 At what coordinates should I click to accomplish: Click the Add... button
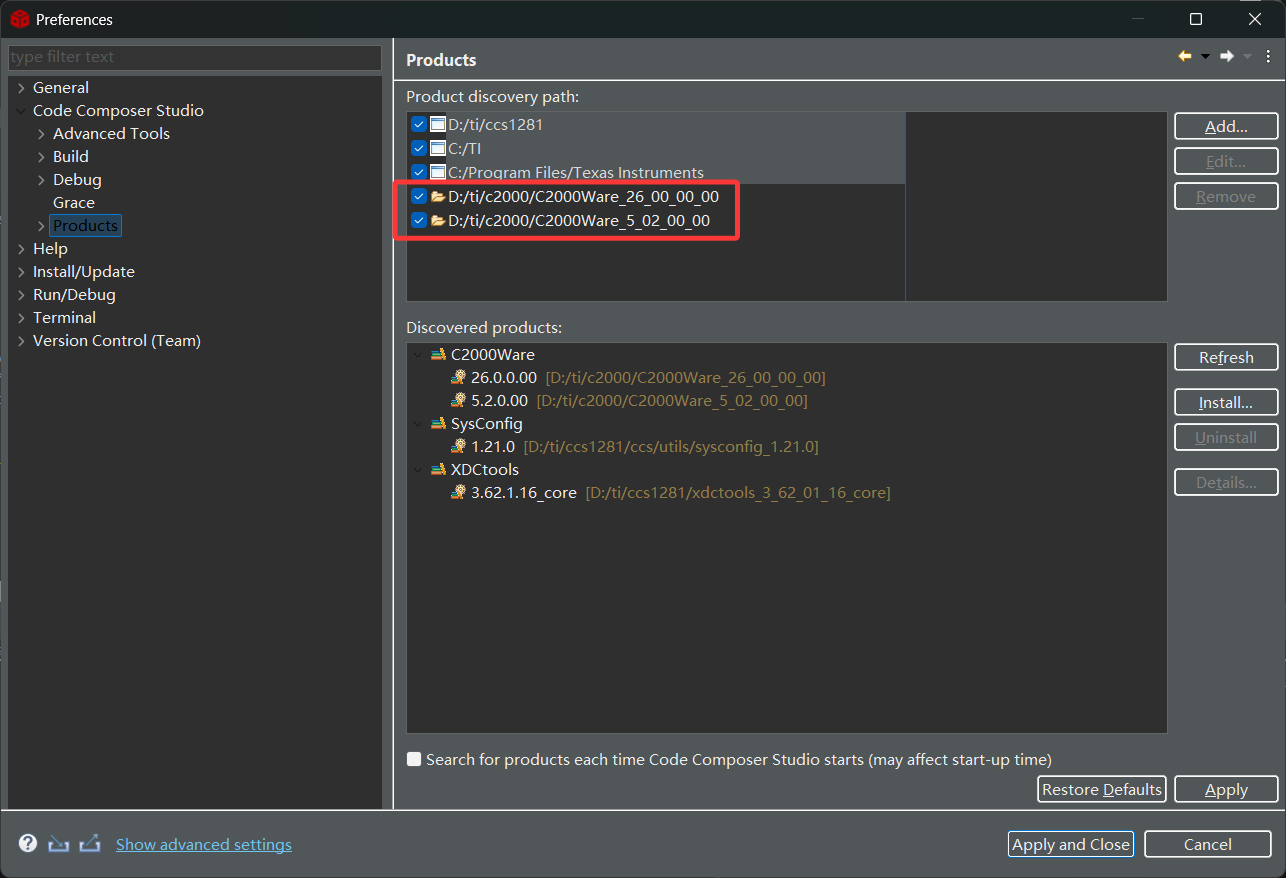[1226, 127]
